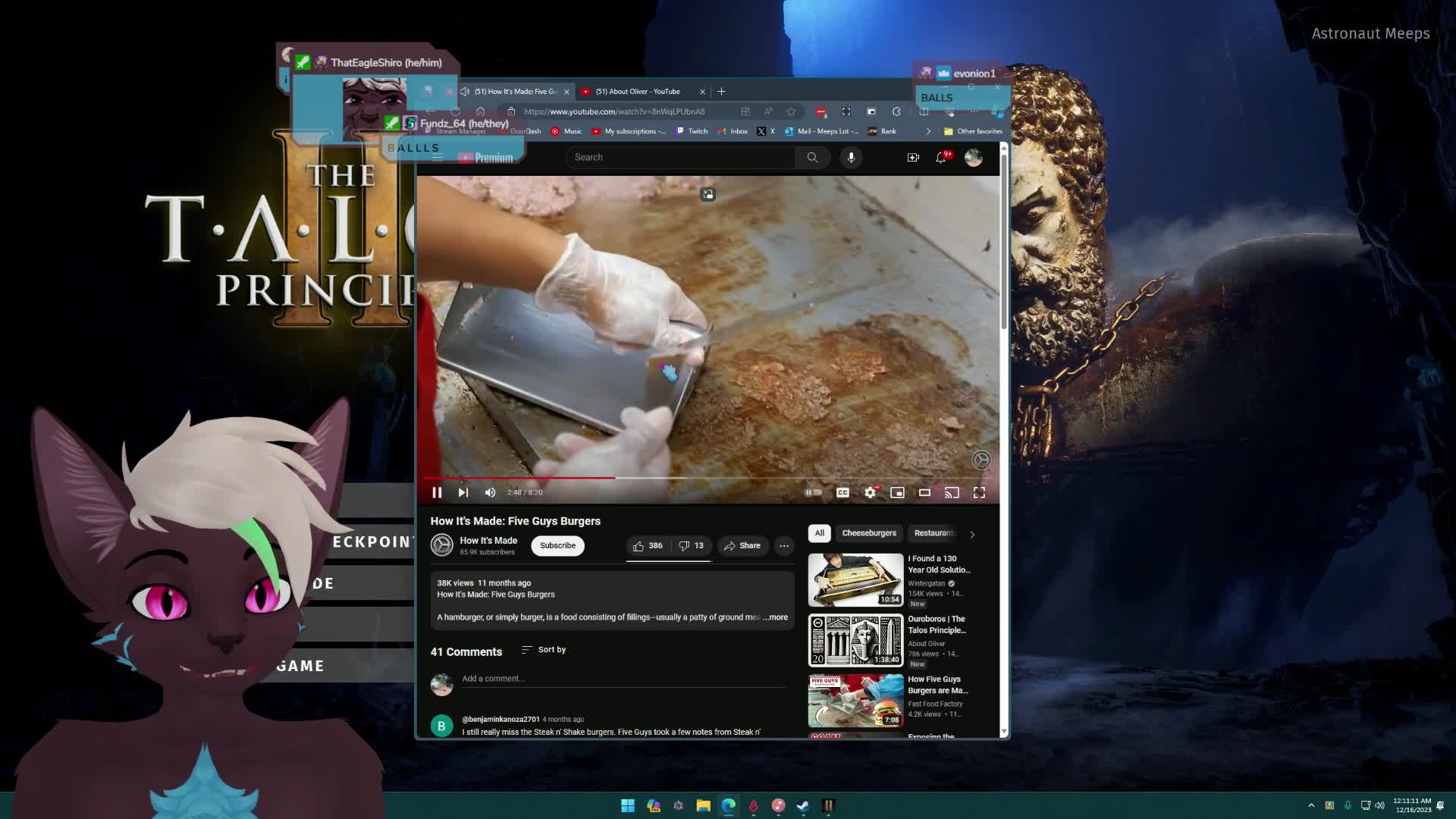Show more filter chips with the arrow
Screen dimensions: 1456x819
(972, 534)
